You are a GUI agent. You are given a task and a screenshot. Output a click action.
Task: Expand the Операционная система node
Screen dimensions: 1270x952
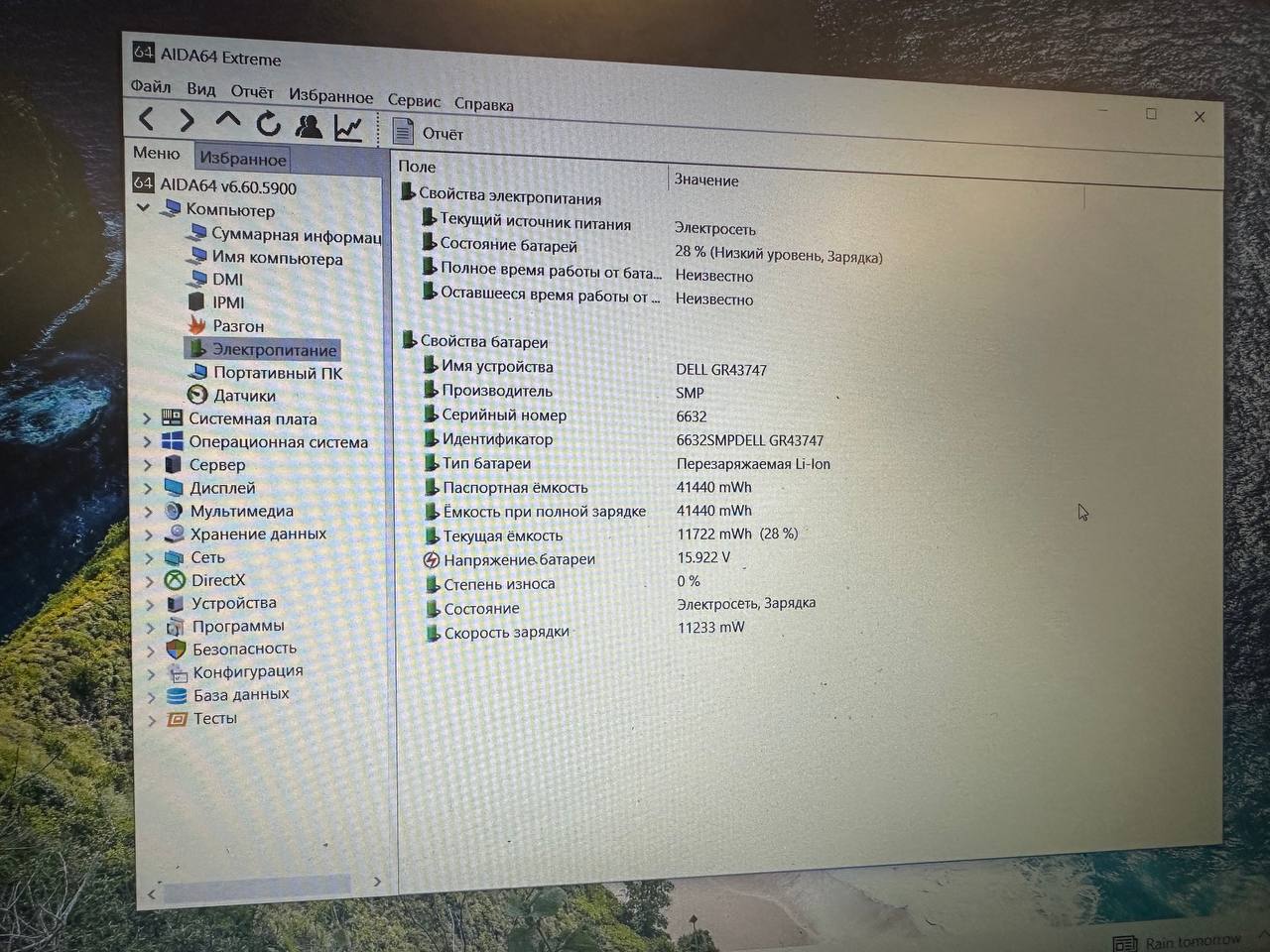pyautogui.click(x=148, y=442)
